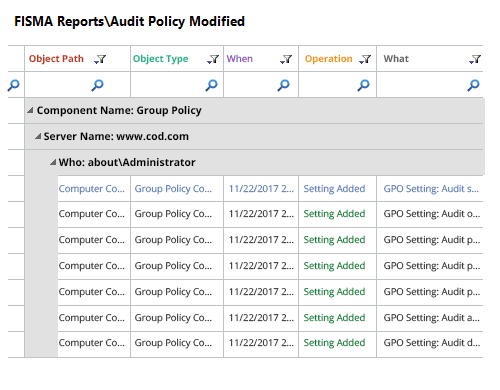Click the search field under What column
The image size is (500, 390).
(x=430, y=85)
